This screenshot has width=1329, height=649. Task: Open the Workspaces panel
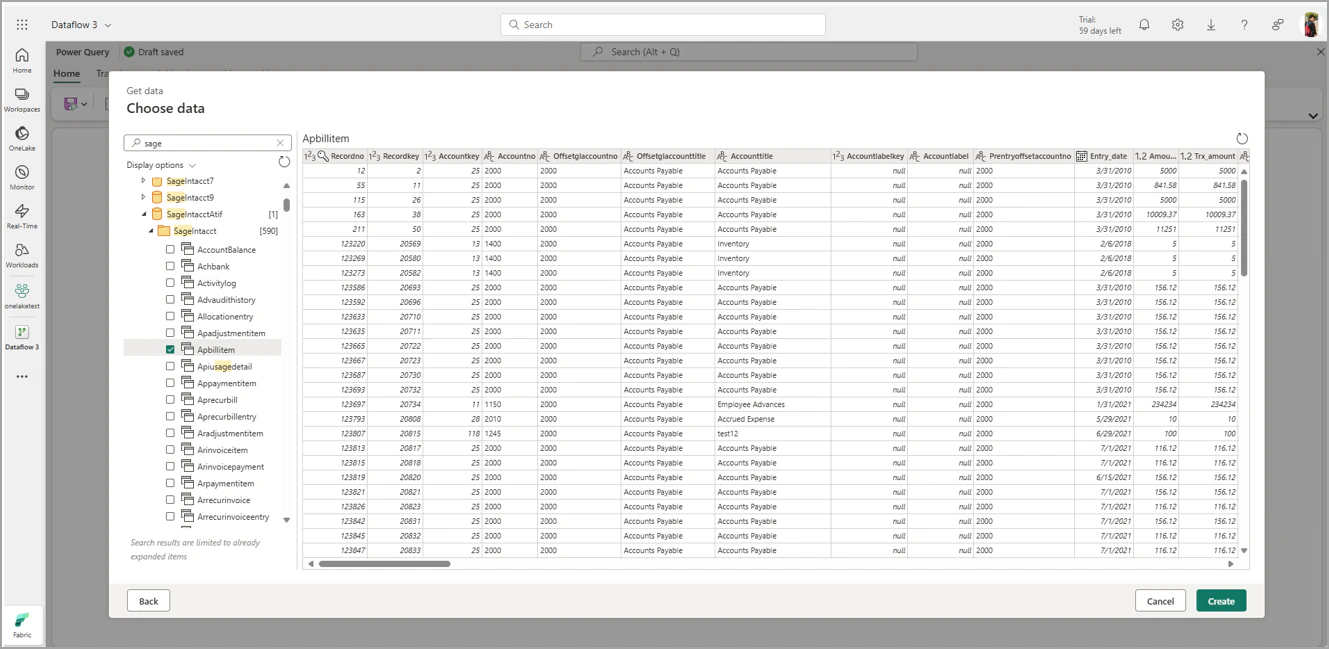pos(22,97)
